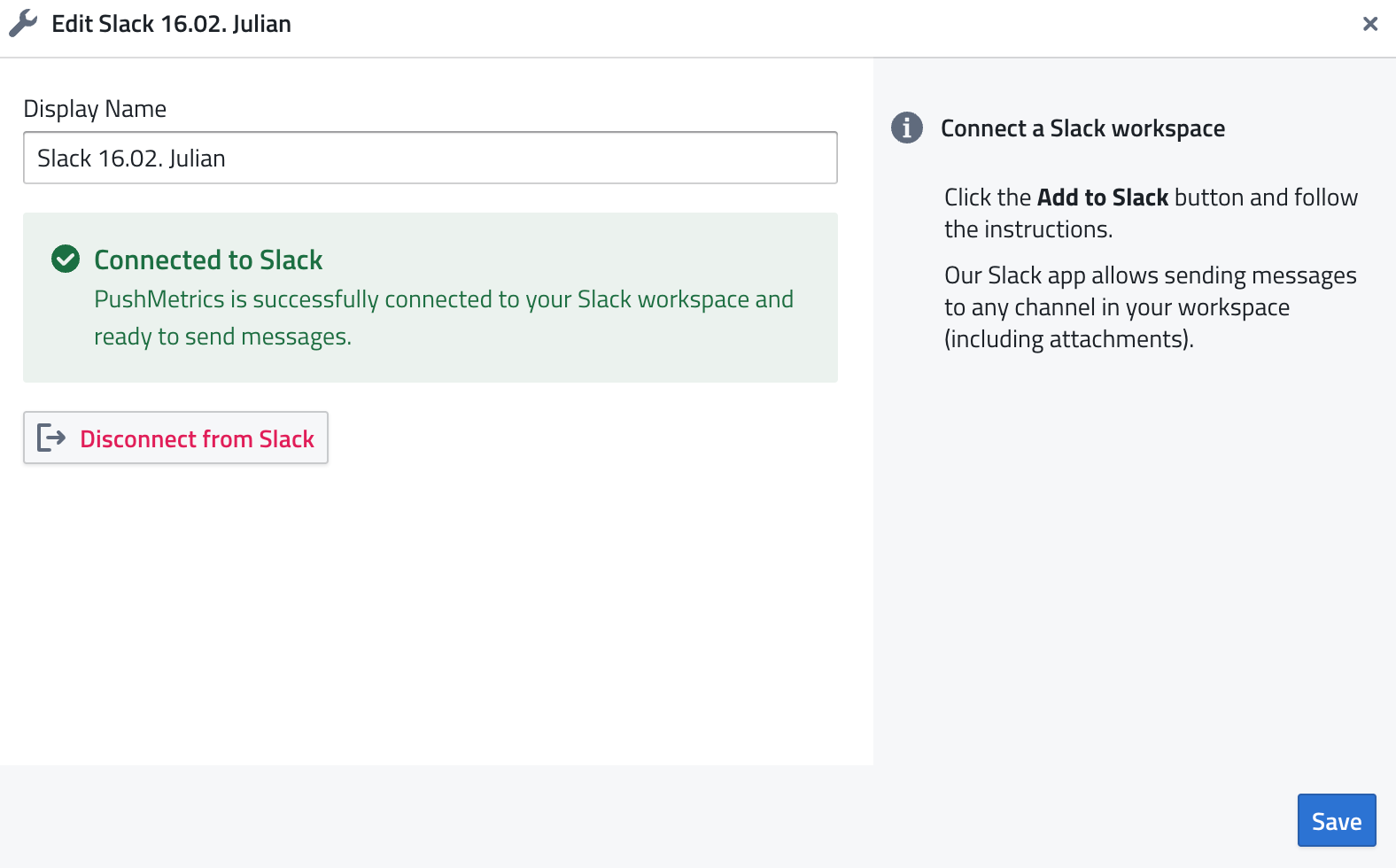The width and height of the screenshot is (1396, 868).
Task: Click the Connect a Slack workspace heading
Action: pos(1082,128)
